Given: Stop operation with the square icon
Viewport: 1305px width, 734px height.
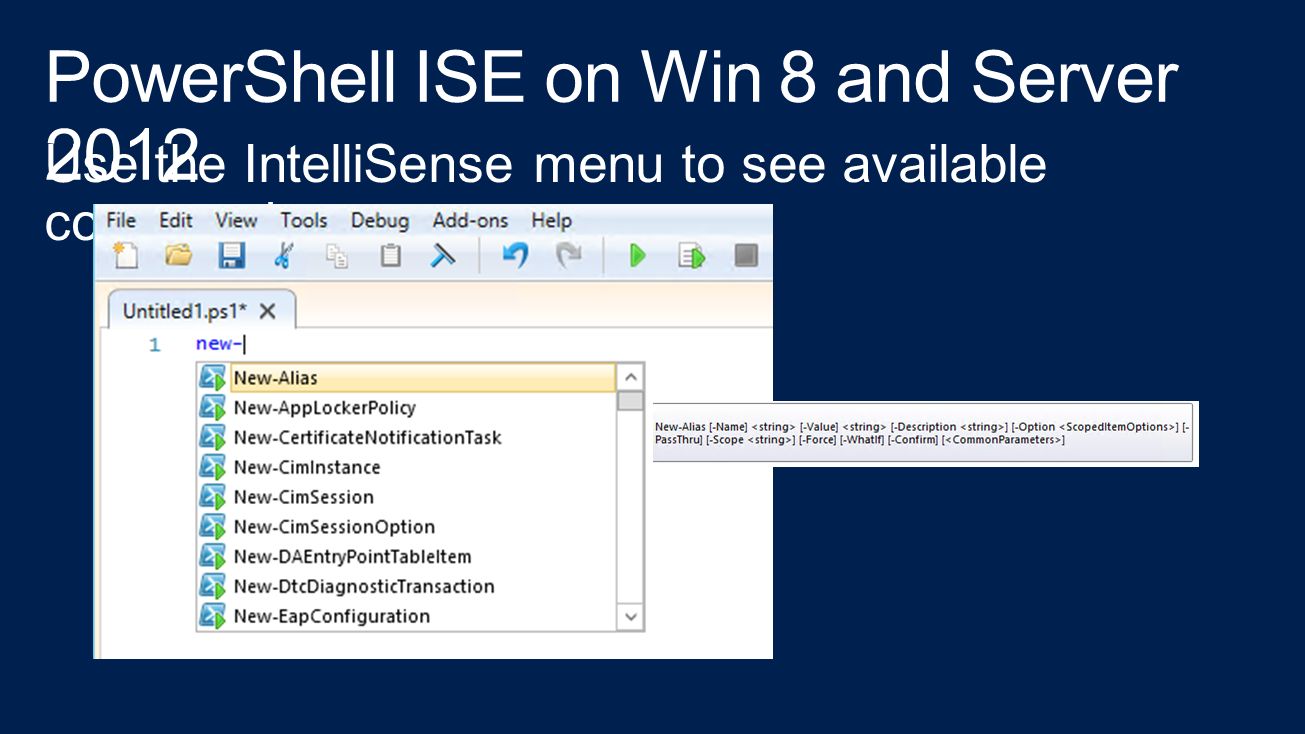Looking at the screenshot, I should click(745, 255).
